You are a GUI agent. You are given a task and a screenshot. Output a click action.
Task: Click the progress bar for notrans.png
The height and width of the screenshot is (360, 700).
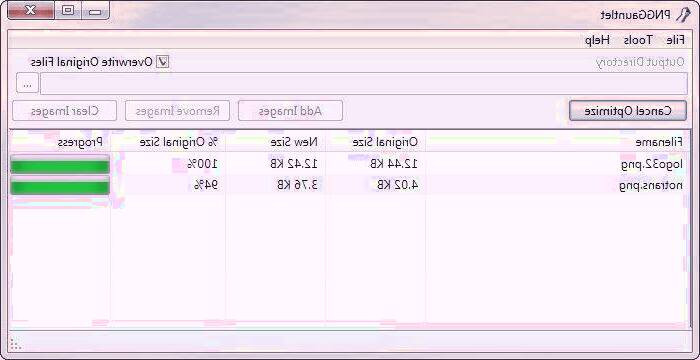click(x=60, y=185)
